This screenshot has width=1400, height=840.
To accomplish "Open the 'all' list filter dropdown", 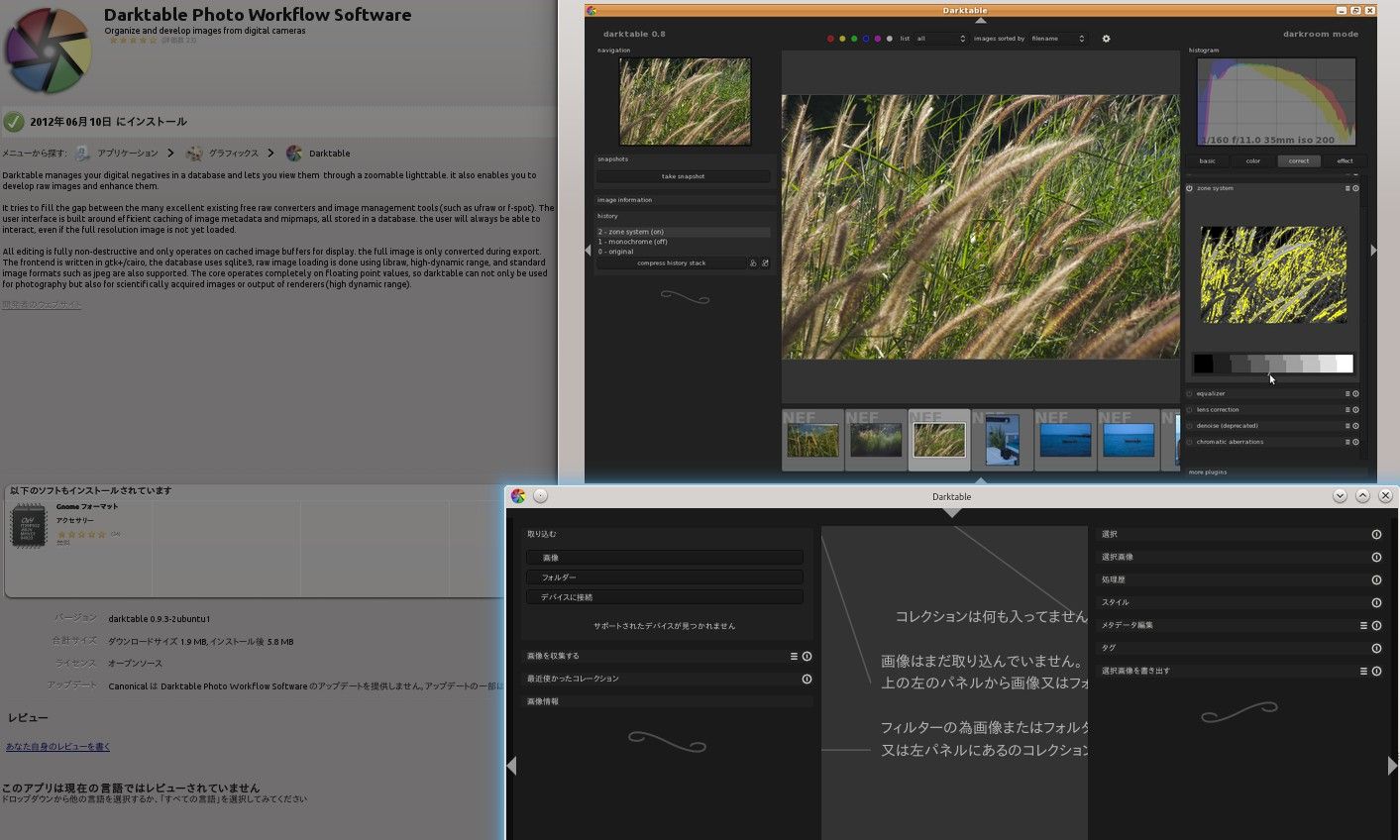I will pyautogui.click(x=940, y=39).
